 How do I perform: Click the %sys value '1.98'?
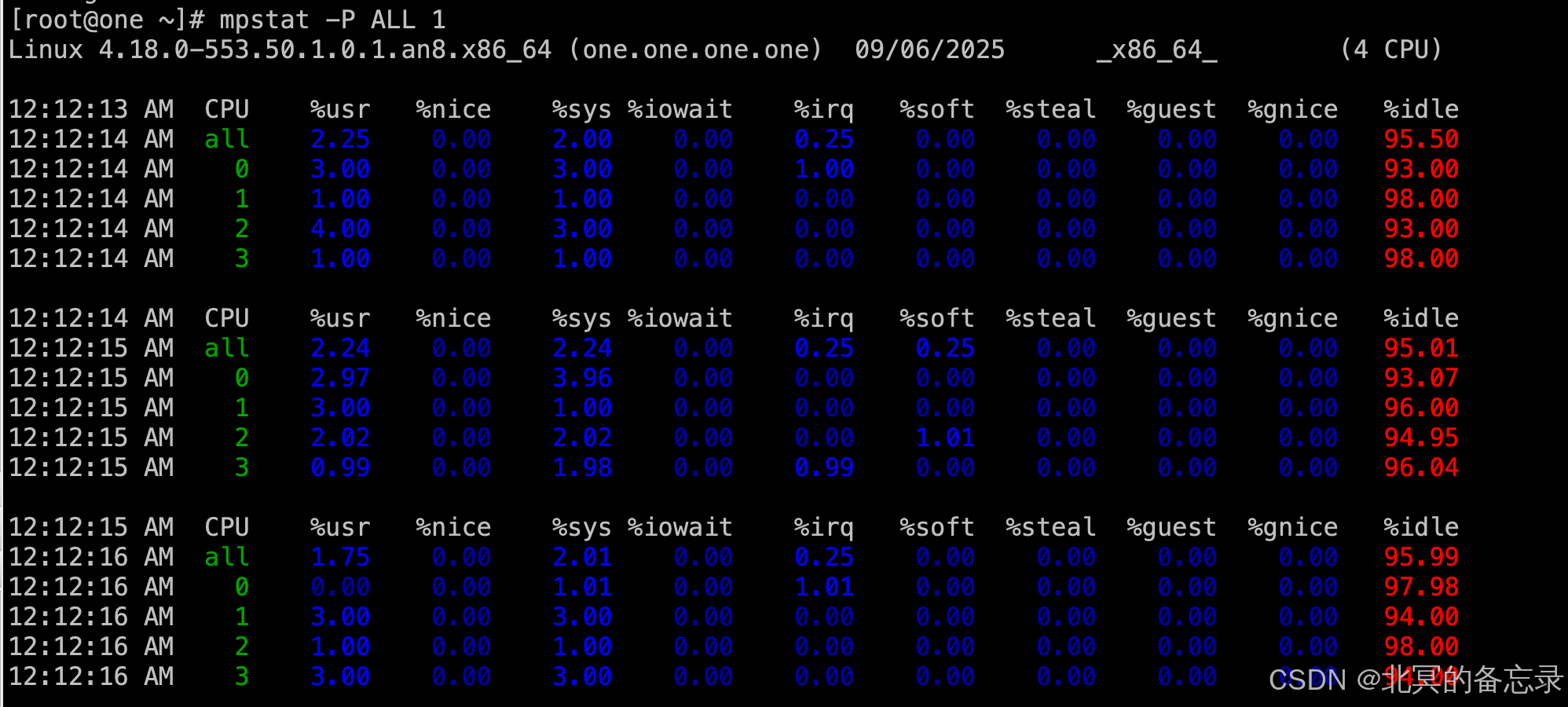click(582, 467)
